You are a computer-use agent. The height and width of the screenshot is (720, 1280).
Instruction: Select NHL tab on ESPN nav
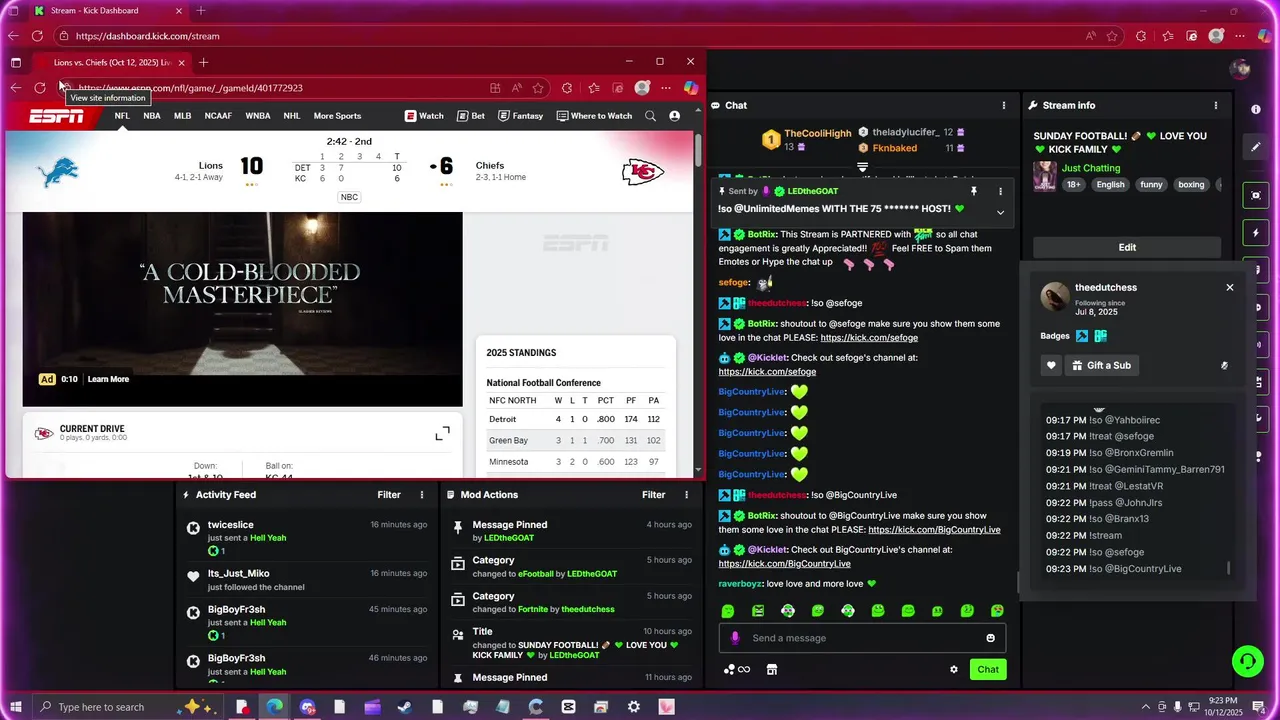(292, 116)
